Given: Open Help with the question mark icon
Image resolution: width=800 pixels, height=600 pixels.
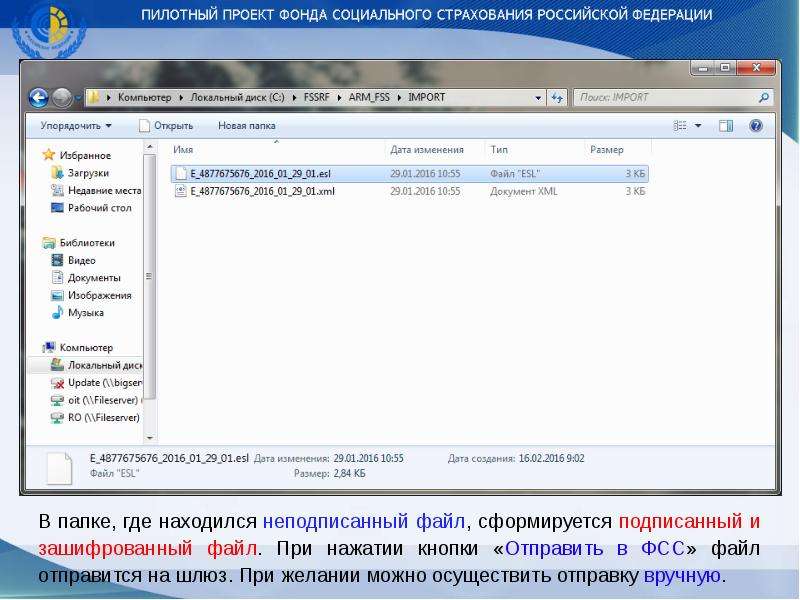Looking at the screenshot, I should tap(756, 126).
